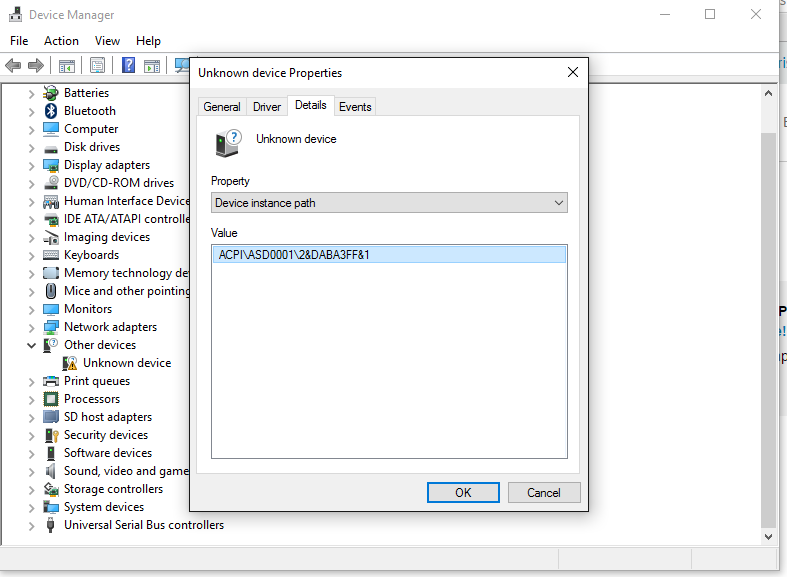Viewport: 787px width, 577px height.
Task: Click the Unknown device warning icon in tree
Action: click(x=70, y=363)
